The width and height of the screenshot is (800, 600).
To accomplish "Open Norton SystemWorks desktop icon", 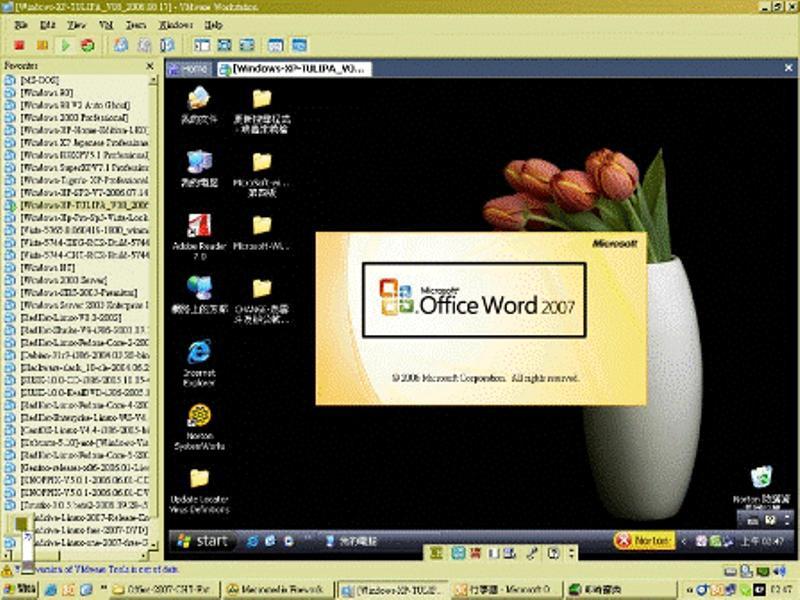I will [199, 427].
